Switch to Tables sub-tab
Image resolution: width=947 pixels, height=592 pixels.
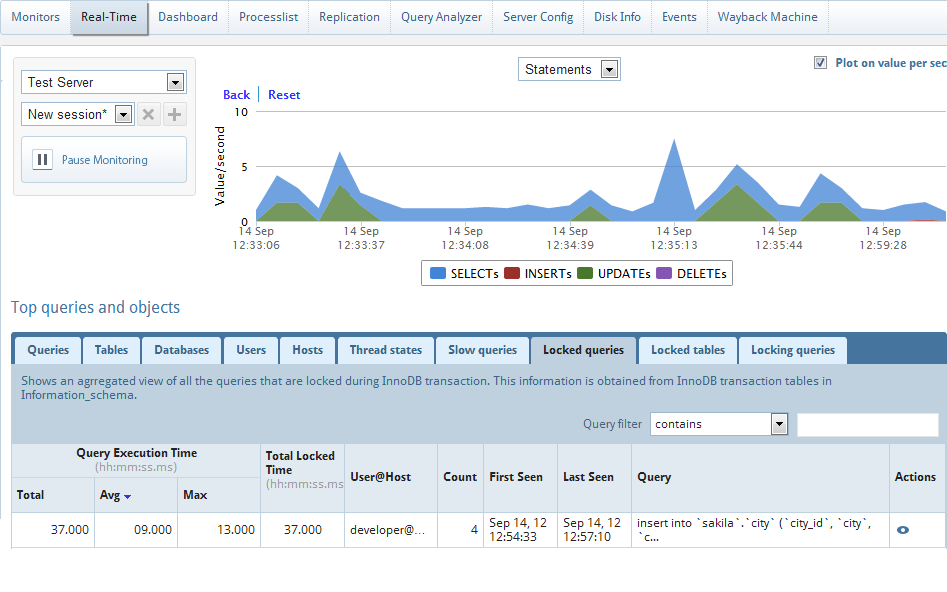[x=111, y=350]
